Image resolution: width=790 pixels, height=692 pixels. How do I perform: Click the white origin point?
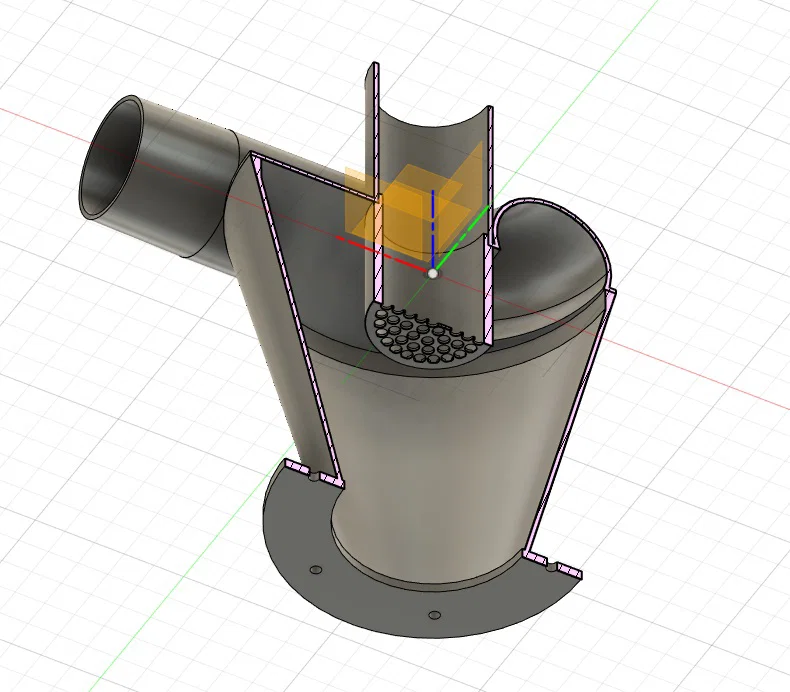[x=433, y=273]
